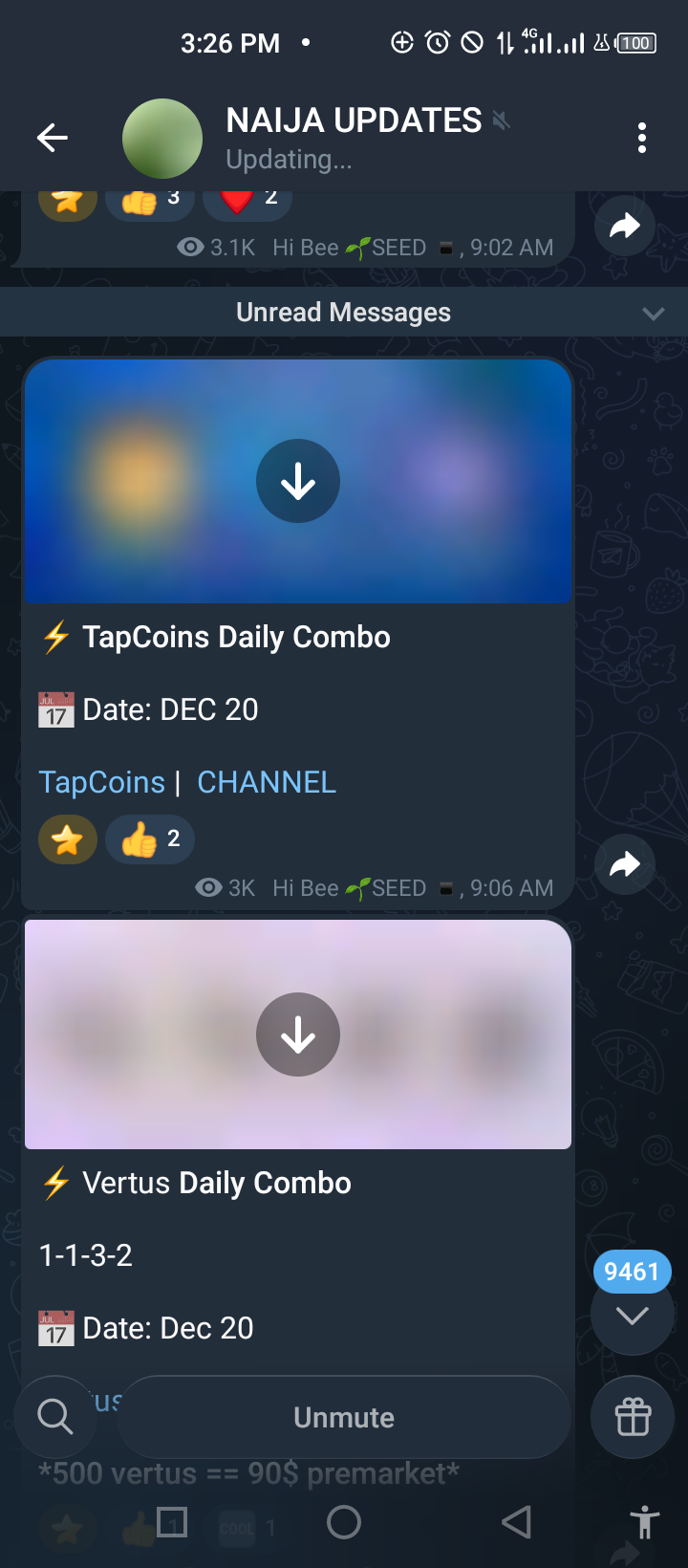Toggle thumbs-up reaction with 2 count
The image size is (688, 1568).
150,839
